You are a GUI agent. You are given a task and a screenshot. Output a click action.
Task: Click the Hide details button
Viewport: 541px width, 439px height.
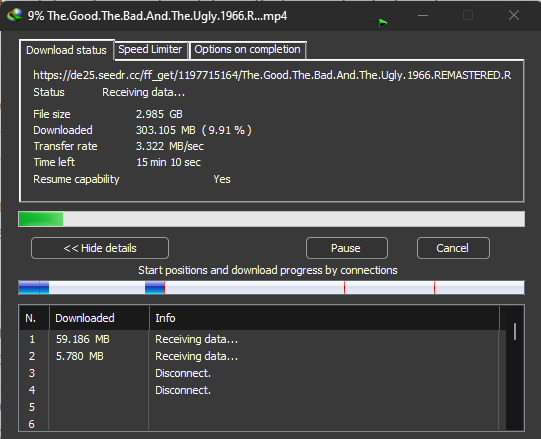pos(100,248)
